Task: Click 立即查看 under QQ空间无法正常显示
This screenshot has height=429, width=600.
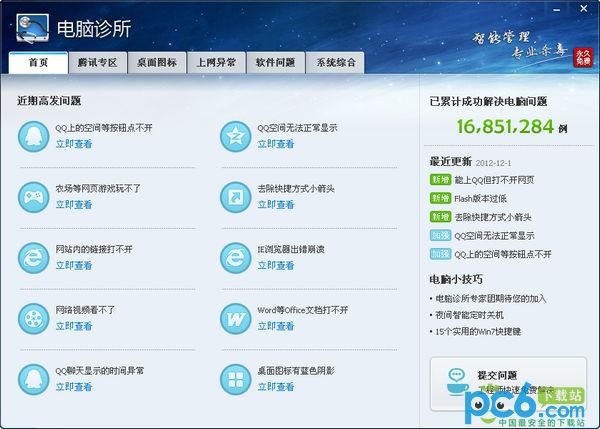Action: pos(276,144)
